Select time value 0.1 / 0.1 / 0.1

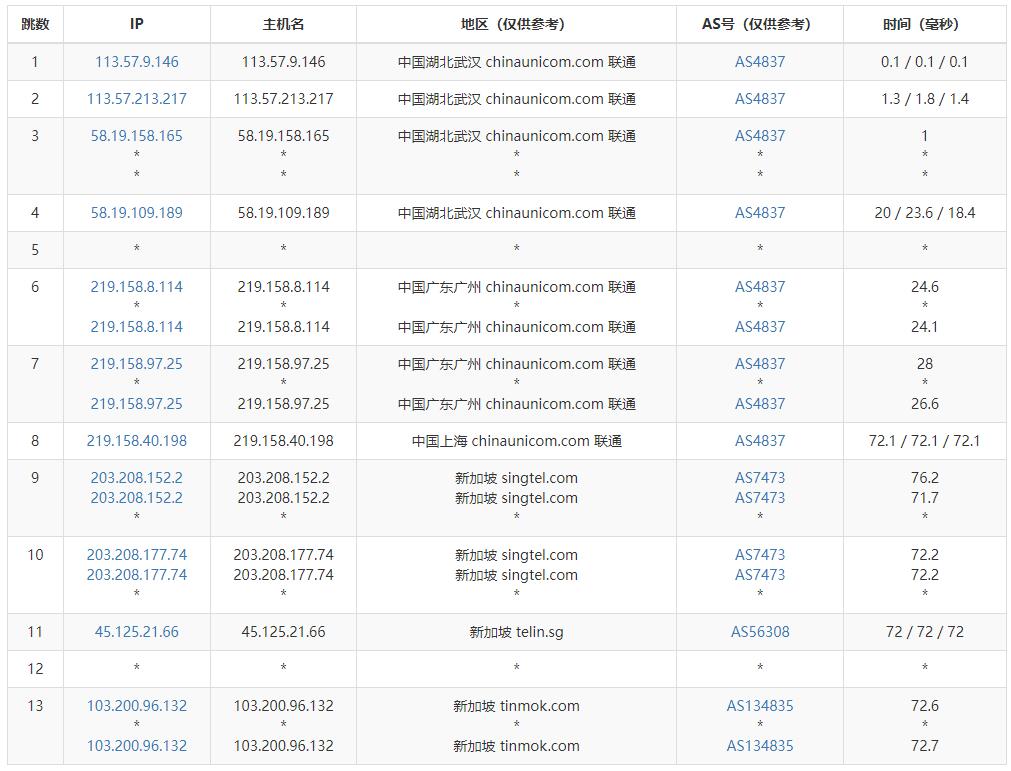click(925, 62)
